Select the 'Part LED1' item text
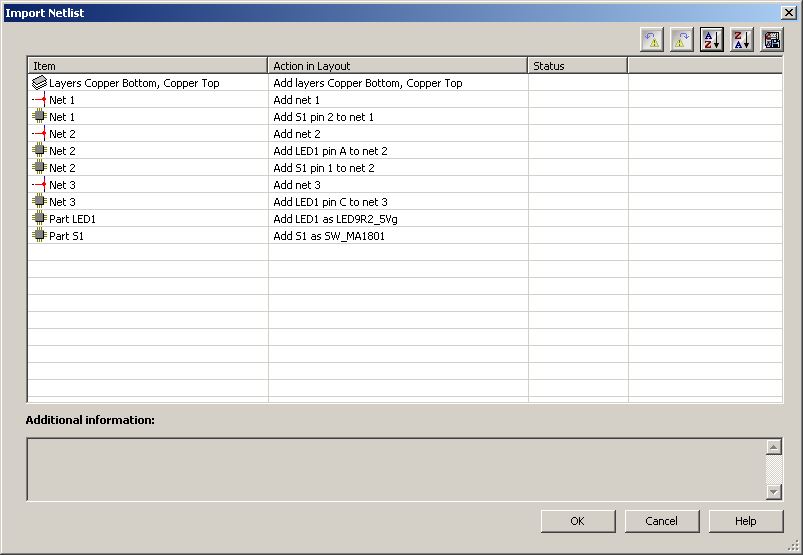The width and height of the screenshot is (803, 555). tap(72, 219)
